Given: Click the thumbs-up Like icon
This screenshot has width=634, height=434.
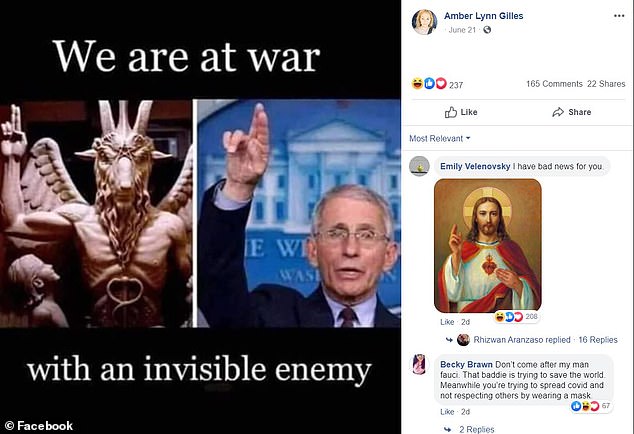Looking at the screenshot, I should (x=450, y=112).
